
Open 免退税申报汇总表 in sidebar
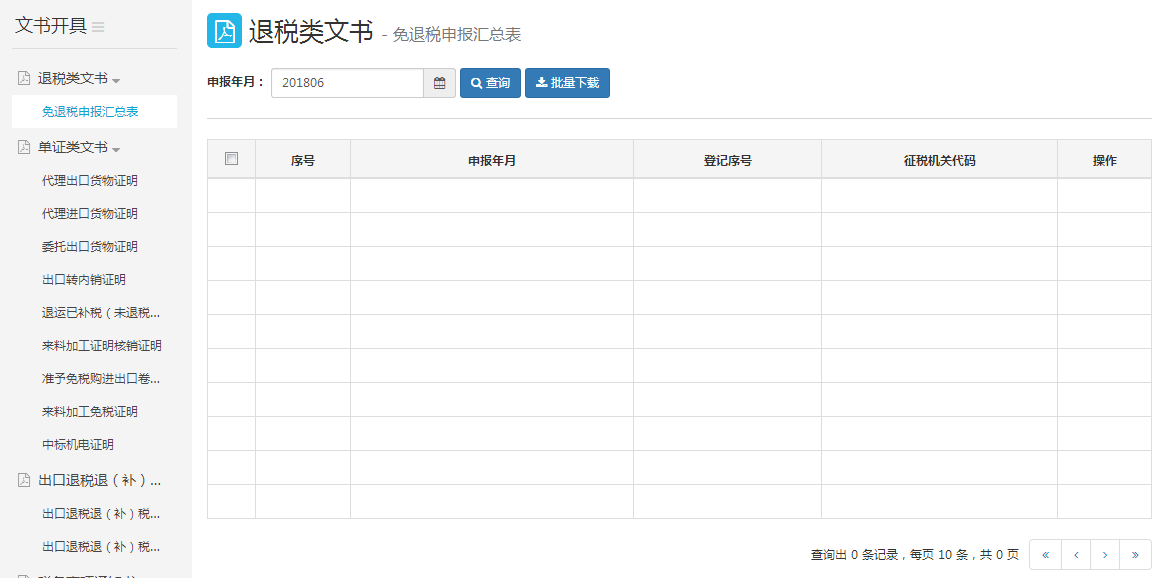[90, 112]
